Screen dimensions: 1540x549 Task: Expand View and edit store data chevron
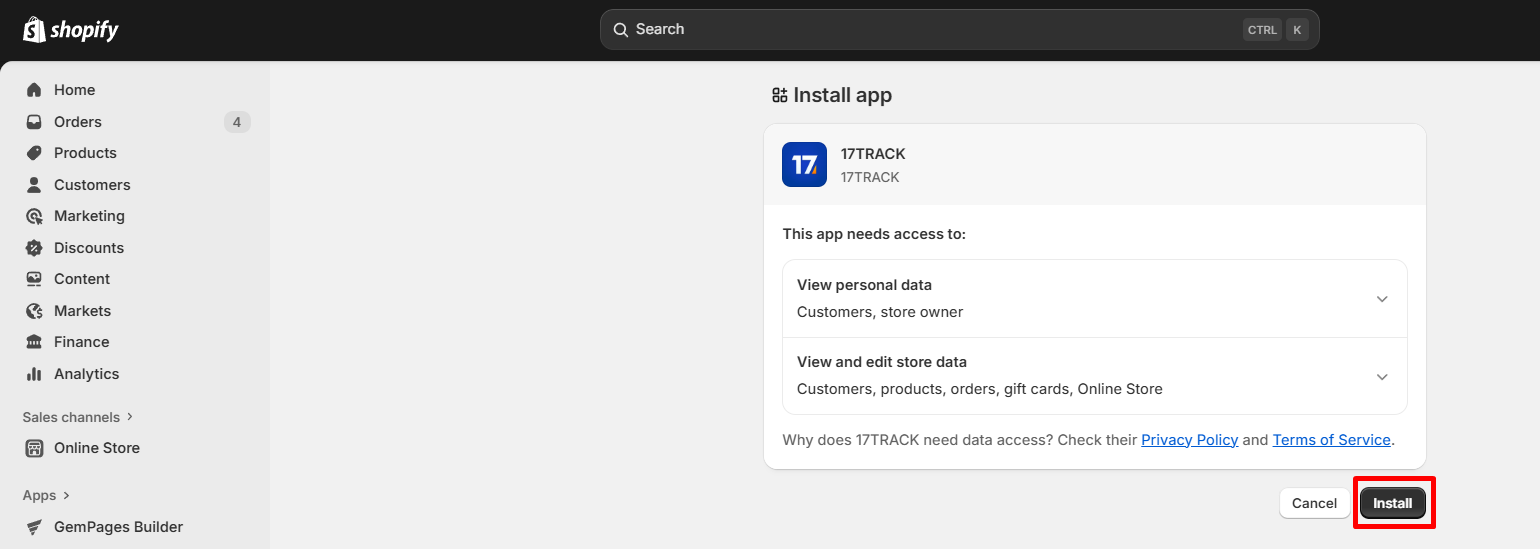coord(1381,377)
